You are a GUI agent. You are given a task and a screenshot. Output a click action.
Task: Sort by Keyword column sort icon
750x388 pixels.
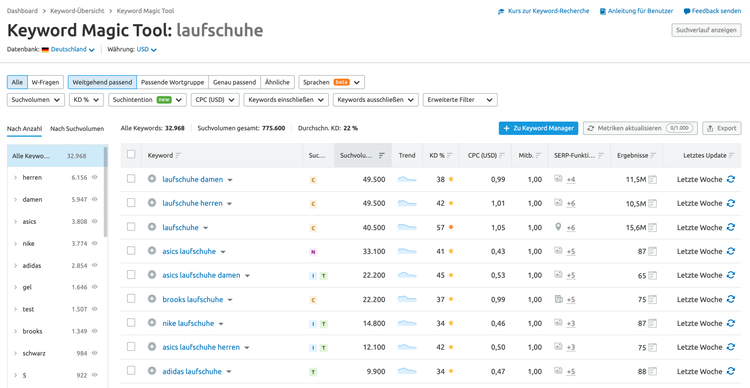pyautogui.click(x=178, y=155)
